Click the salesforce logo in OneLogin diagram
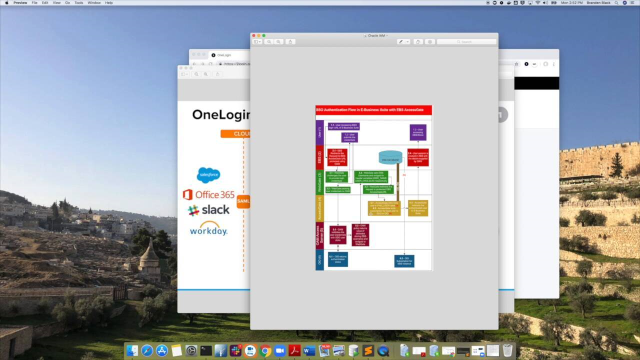 209,175
